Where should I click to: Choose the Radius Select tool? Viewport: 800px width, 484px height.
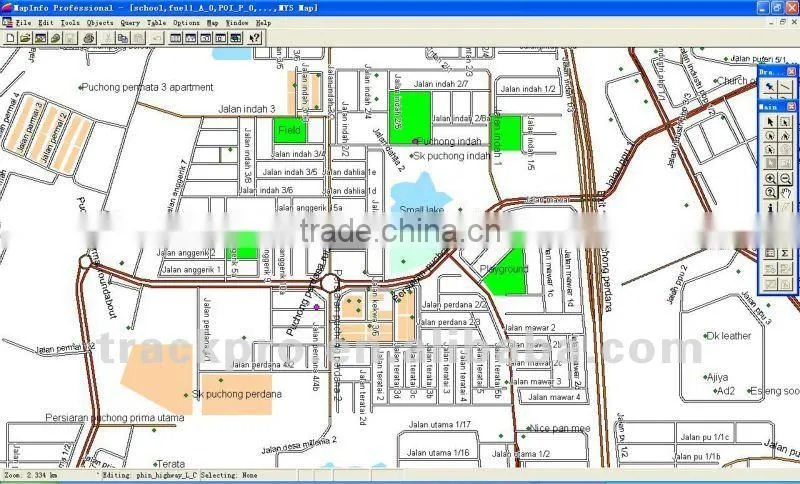point(770,136)
